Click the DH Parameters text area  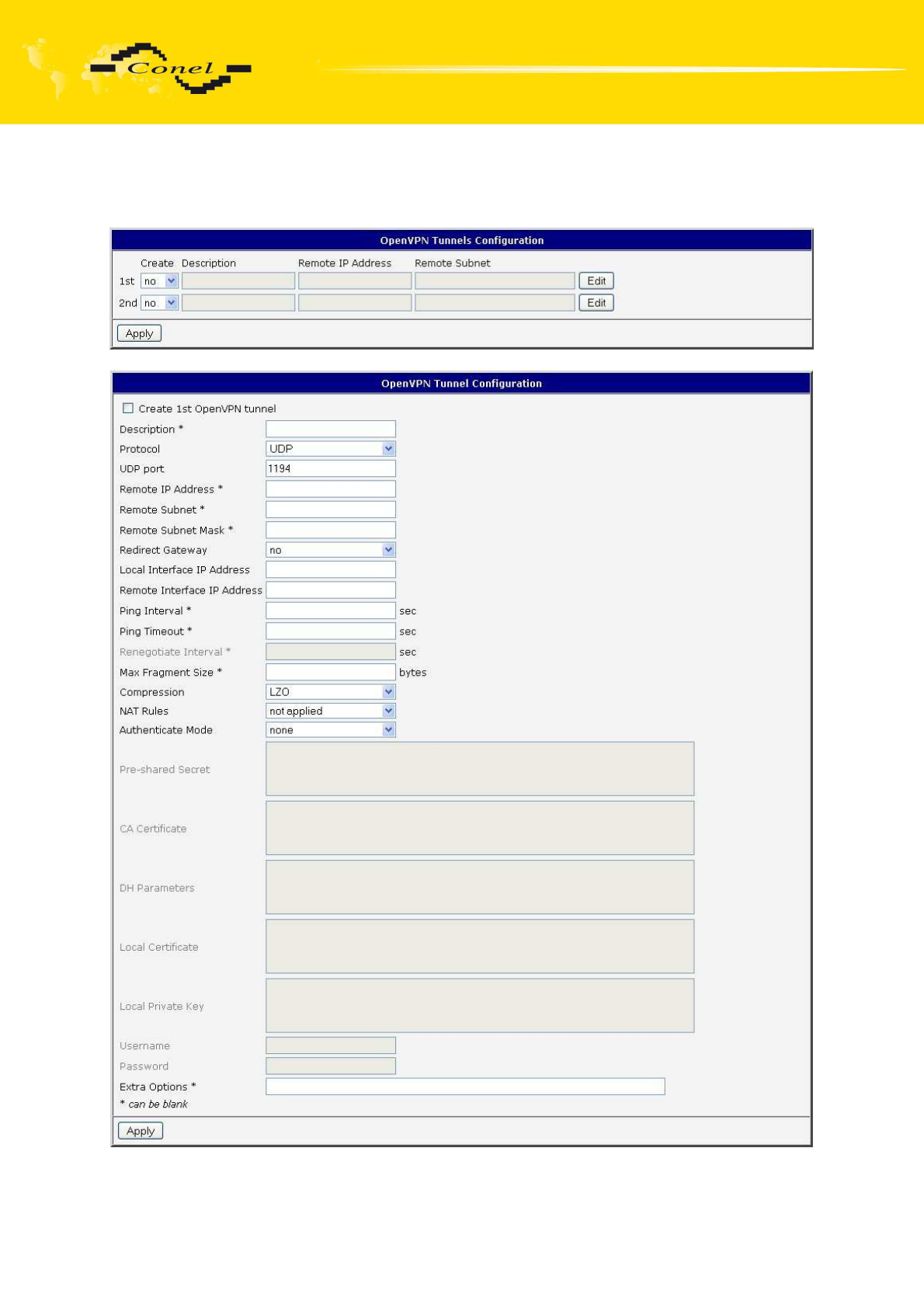[x=480, y=887]
